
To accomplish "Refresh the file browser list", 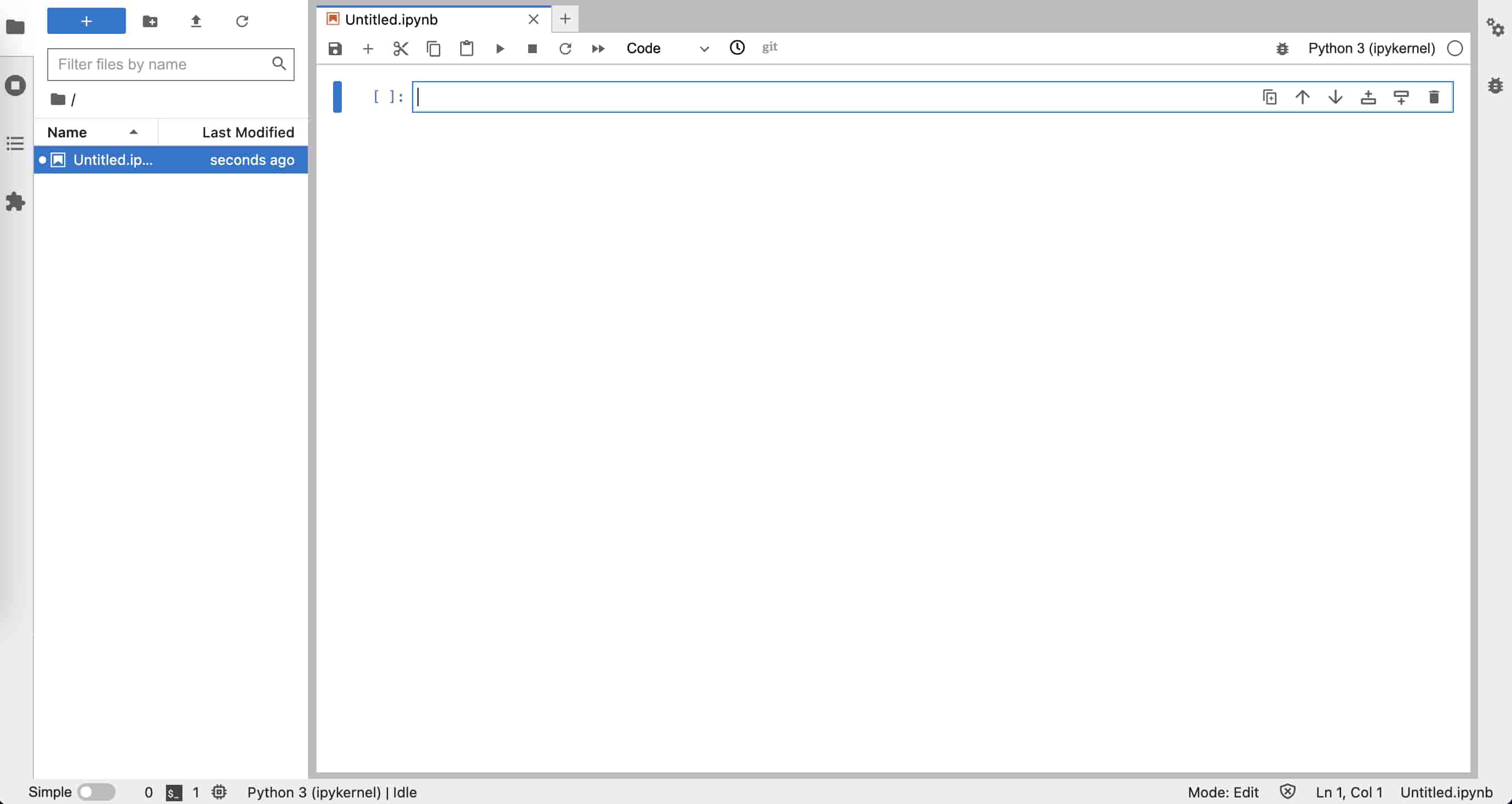I will tap(242, 22).
